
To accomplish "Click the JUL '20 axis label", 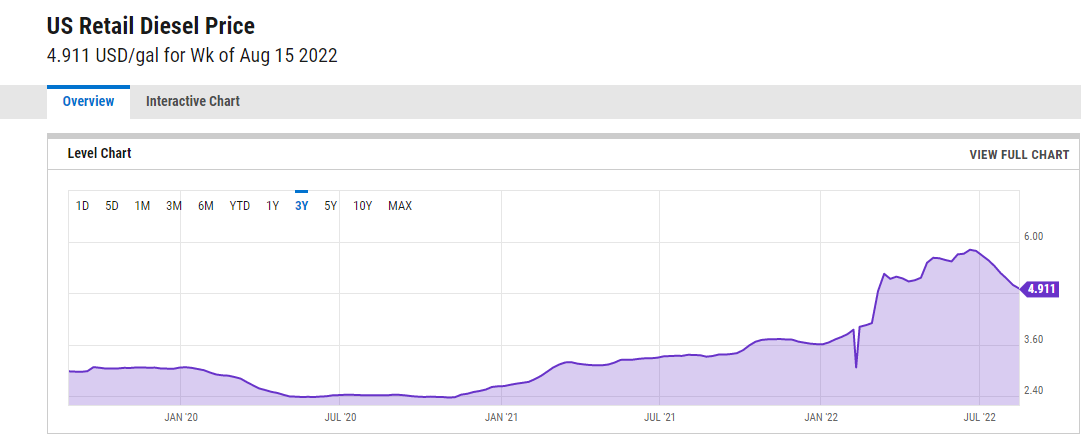I will pos(341,417).
